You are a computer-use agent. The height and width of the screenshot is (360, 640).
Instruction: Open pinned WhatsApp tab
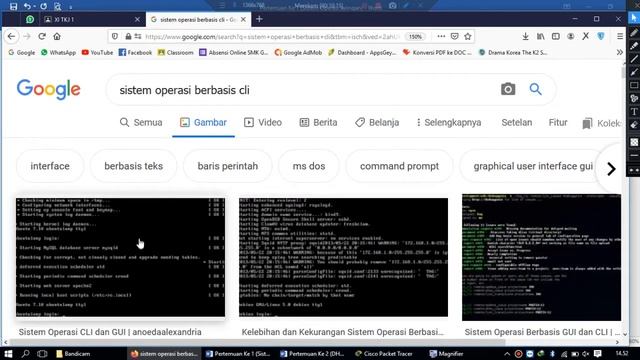[30, 19]
